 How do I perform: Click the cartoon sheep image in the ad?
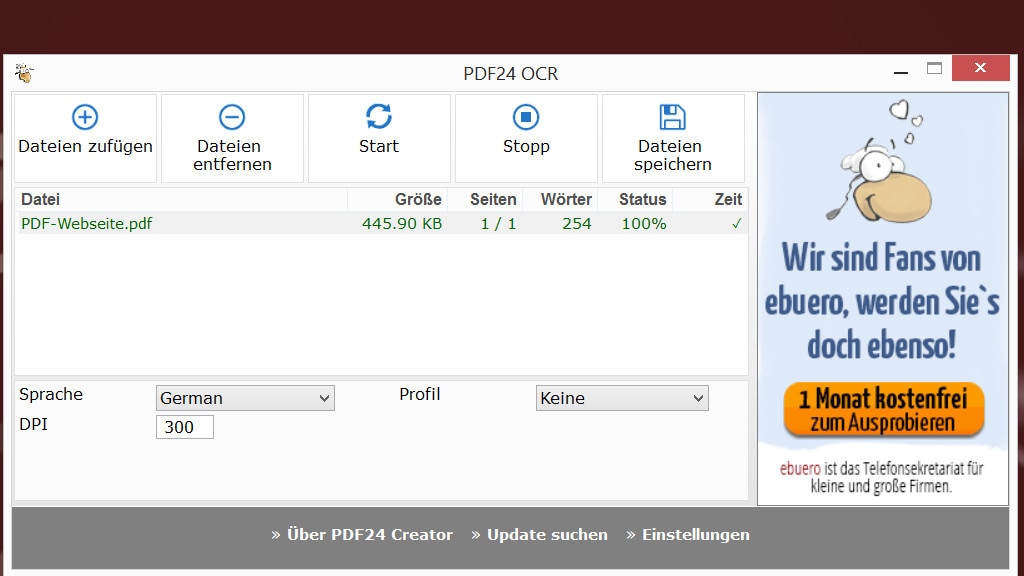pyautogui.click(x=880, y=162)
